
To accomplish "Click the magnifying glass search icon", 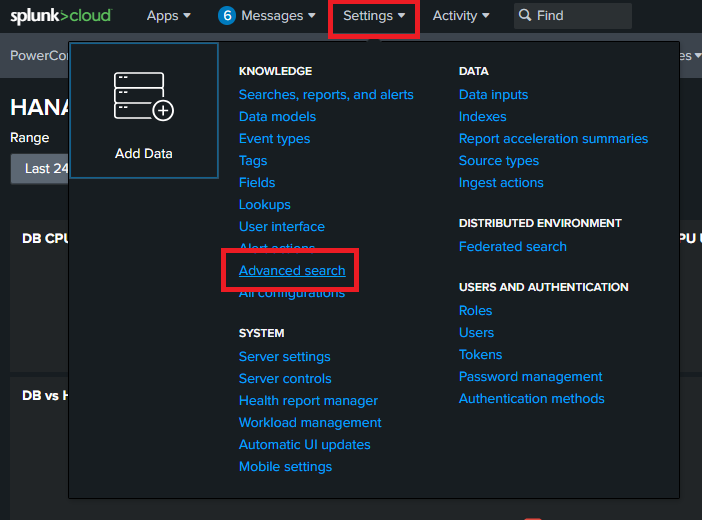I will click(525, 16).
